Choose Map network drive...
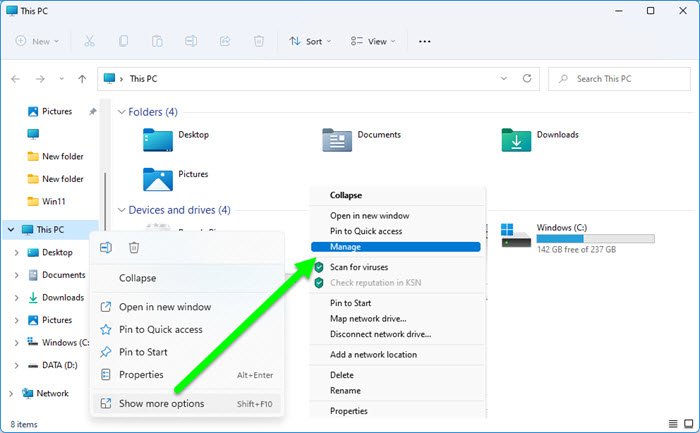 368,319
